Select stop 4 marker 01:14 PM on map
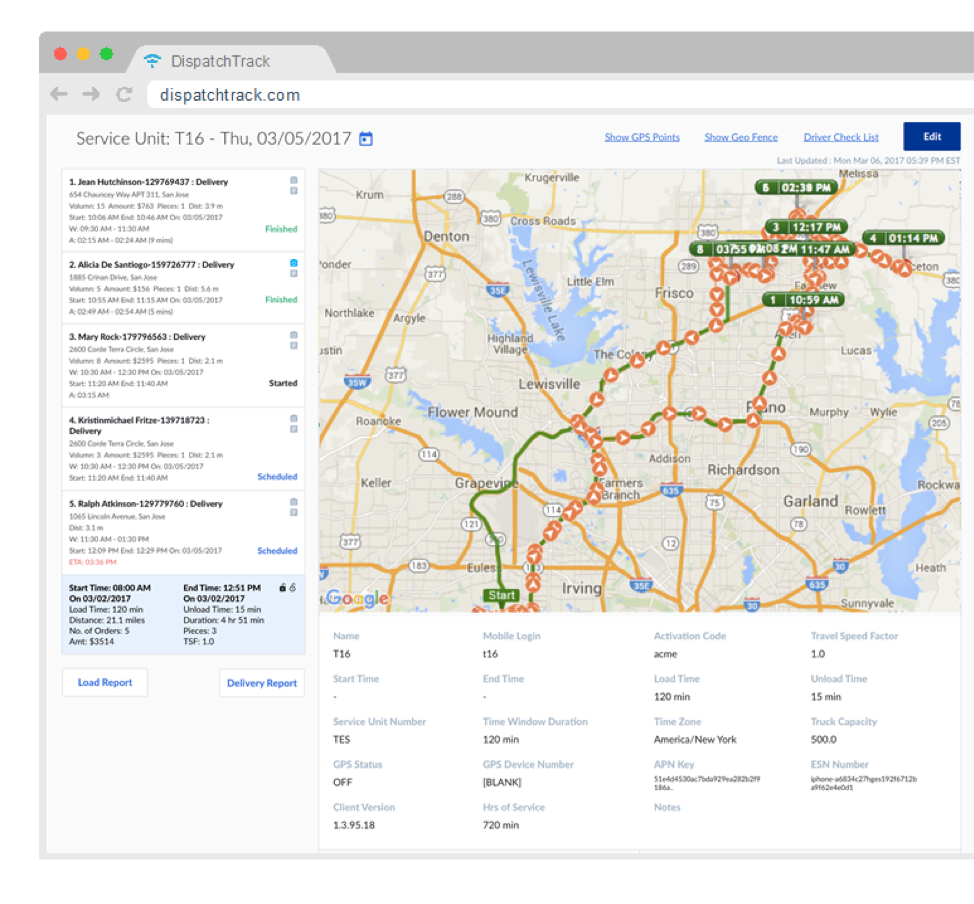Image resolution: width=974 pixels, height=904 pixels. pyautogui.click(x=904, y=238)
